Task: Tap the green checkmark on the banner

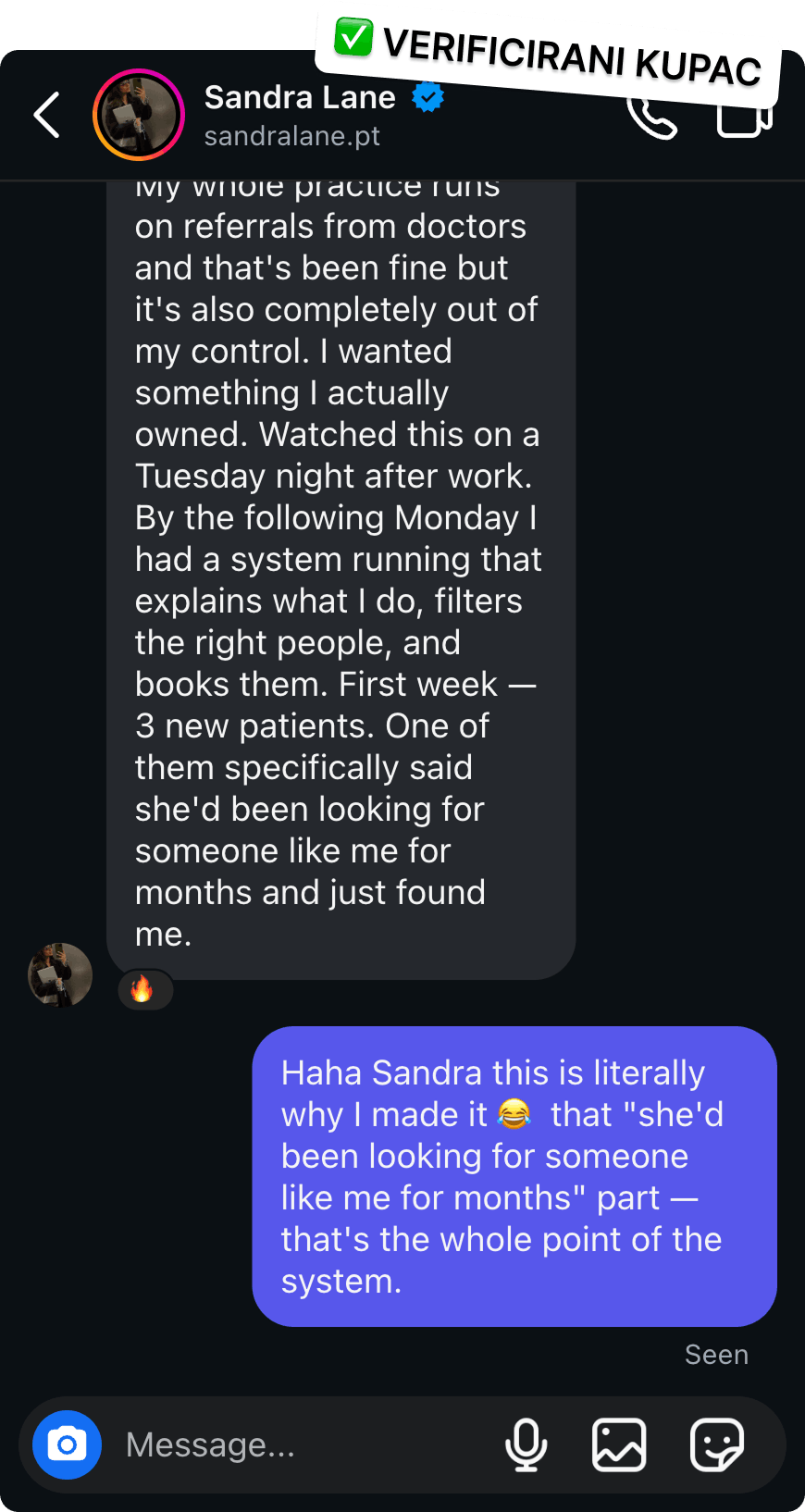Action: [x=353, y=37]
